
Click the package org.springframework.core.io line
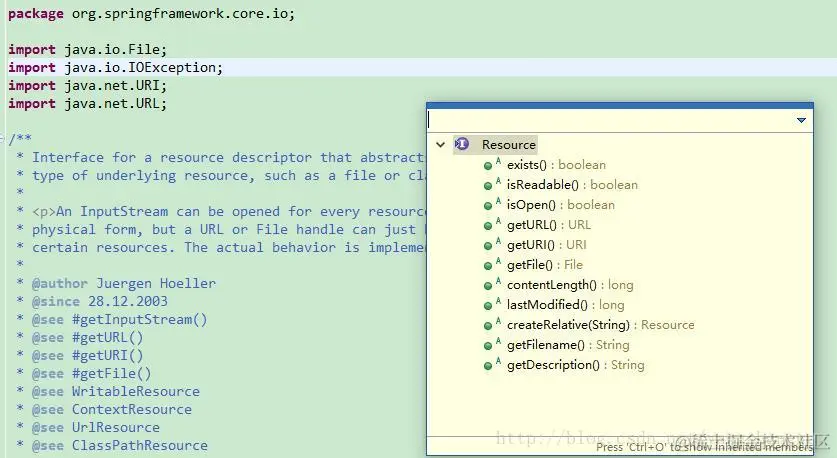[152, 13]
